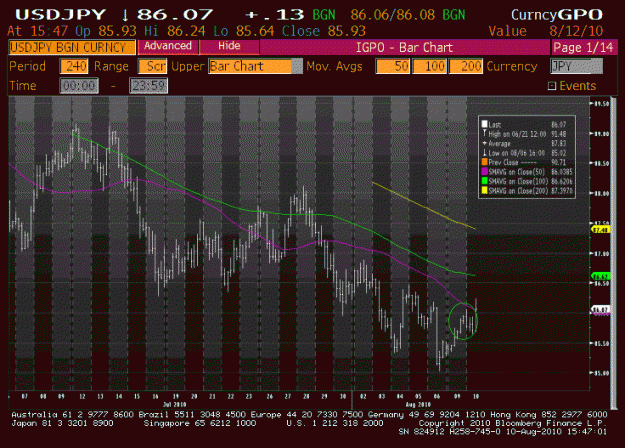The width and height of the screenshot is (625, 448).
Task: Click the Average marker icon in legend
Action: (484, 143)
